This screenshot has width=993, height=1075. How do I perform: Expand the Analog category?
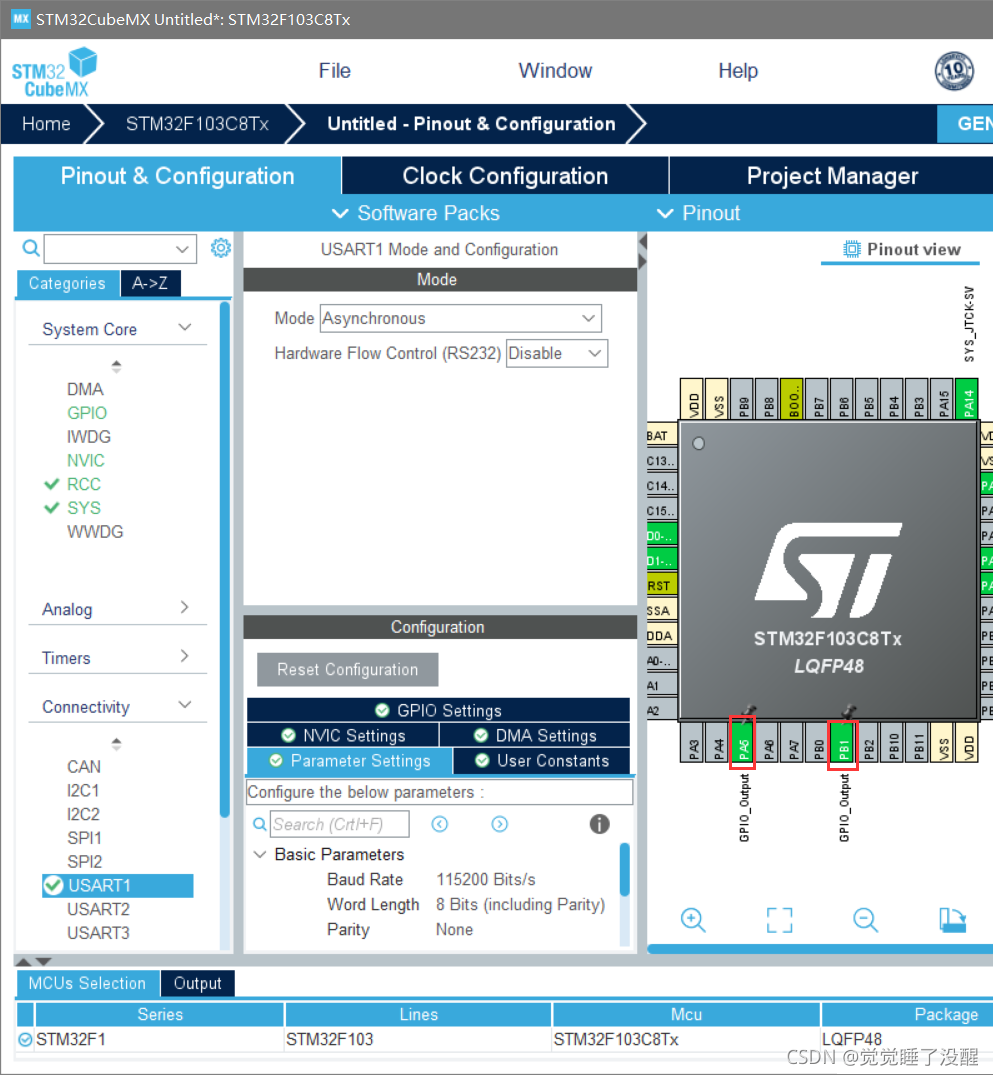coord(184,607)
